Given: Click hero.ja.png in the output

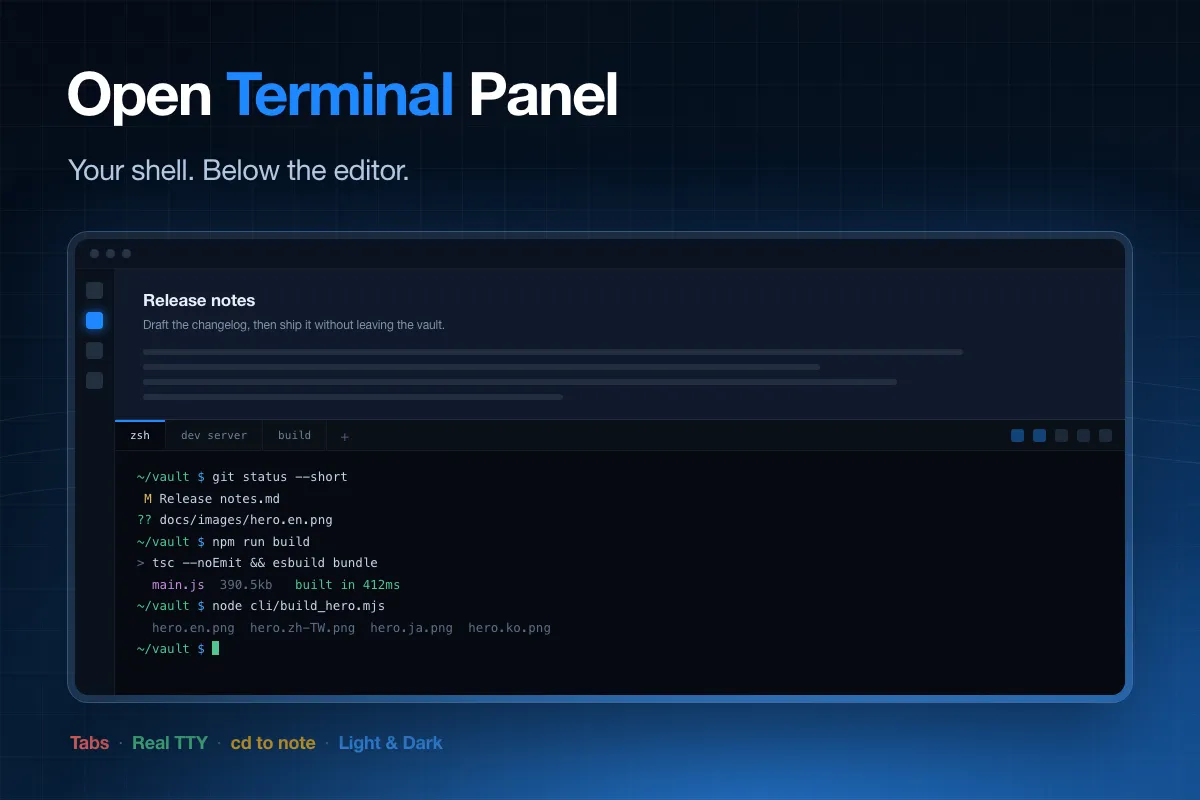Looking at the screenshot, I should point(411,628).
